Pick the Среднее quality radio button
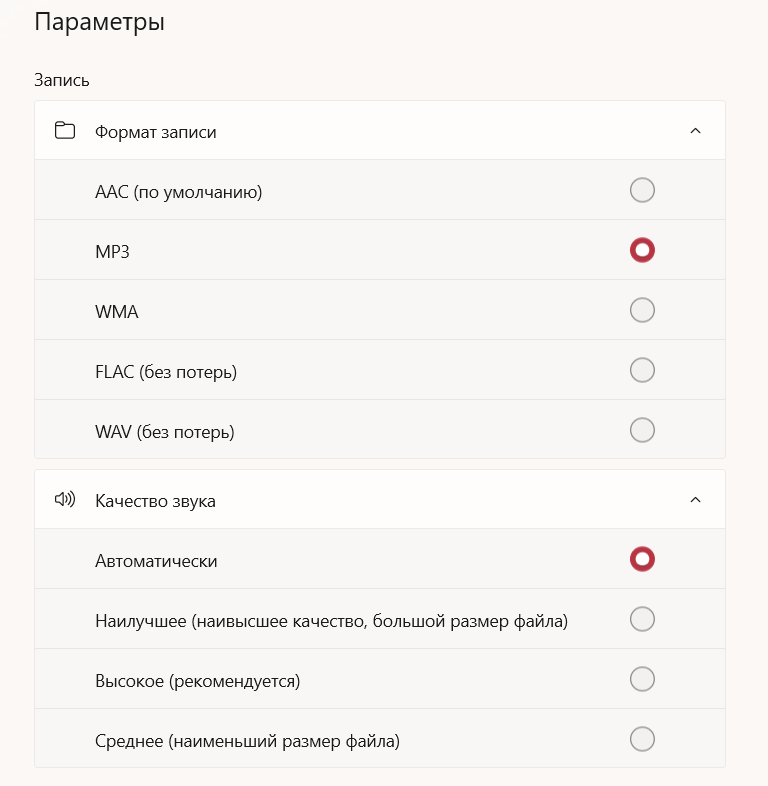This screenshot has height=786, width=768. point(642,739)
